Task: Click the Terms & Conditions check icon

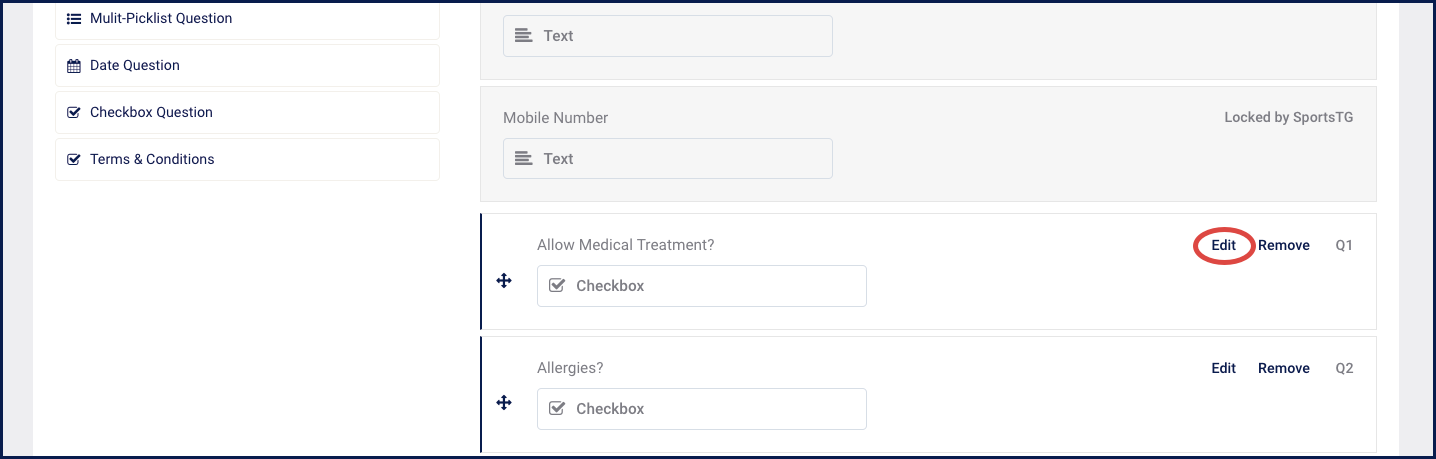Action: (74, 160)
